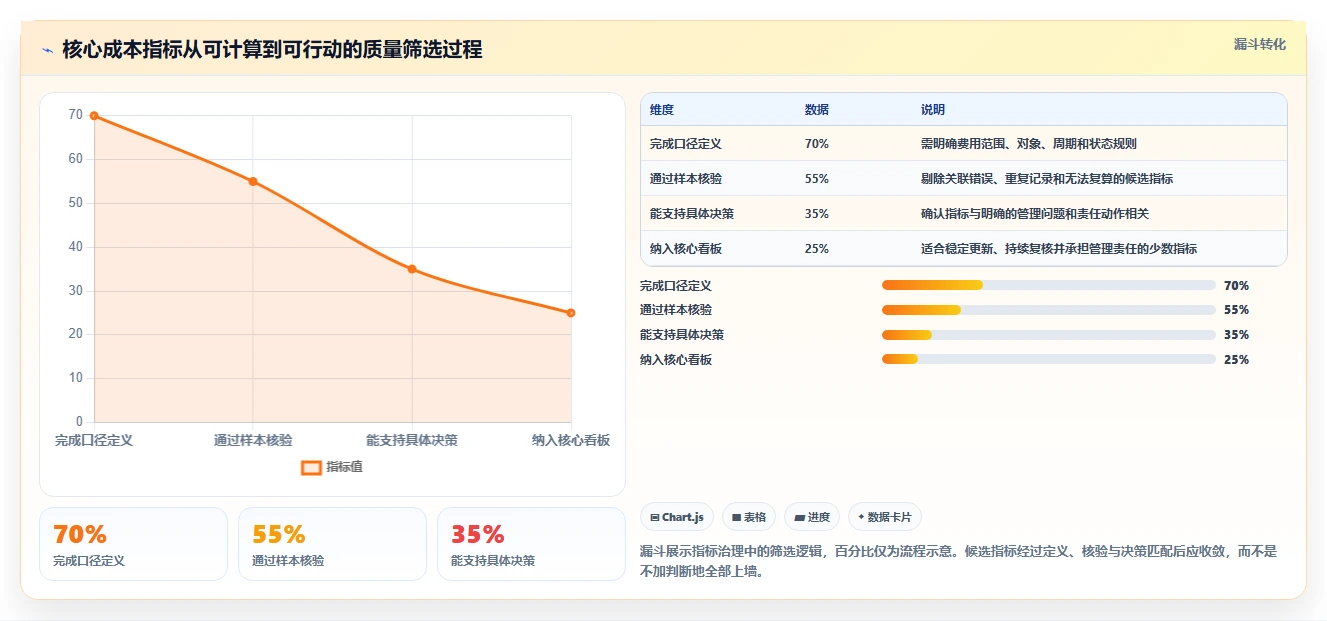1327x621 pixels.
Task: Click x-axis label 通过样本核验 on chart
Action: tap(253, 440)
